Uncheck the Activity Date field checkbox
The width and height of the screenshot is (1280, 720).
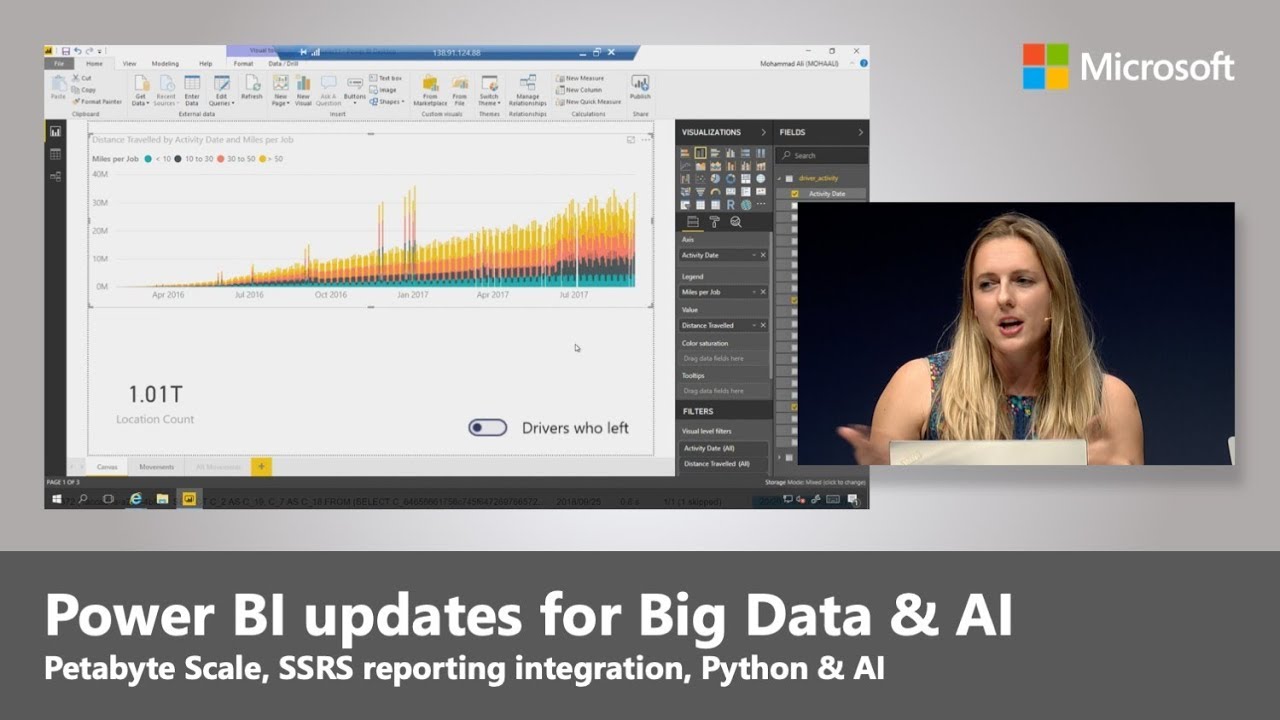[x=795, y=193]
